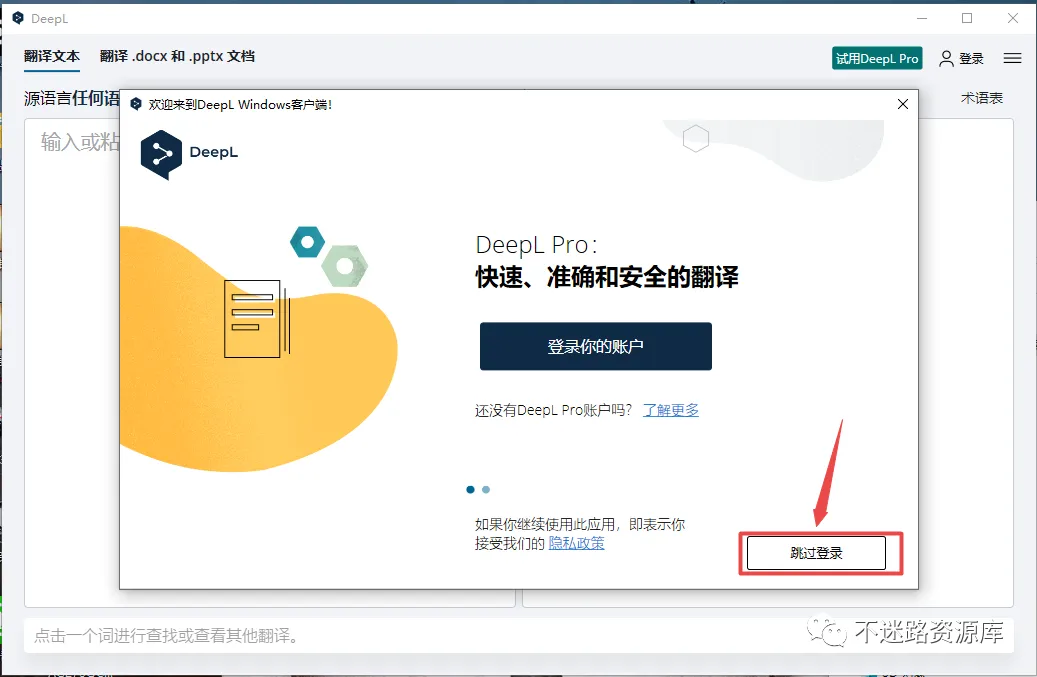Open the 术语表 glossary
Viewport: 1037px width, 677px height.
981,99
